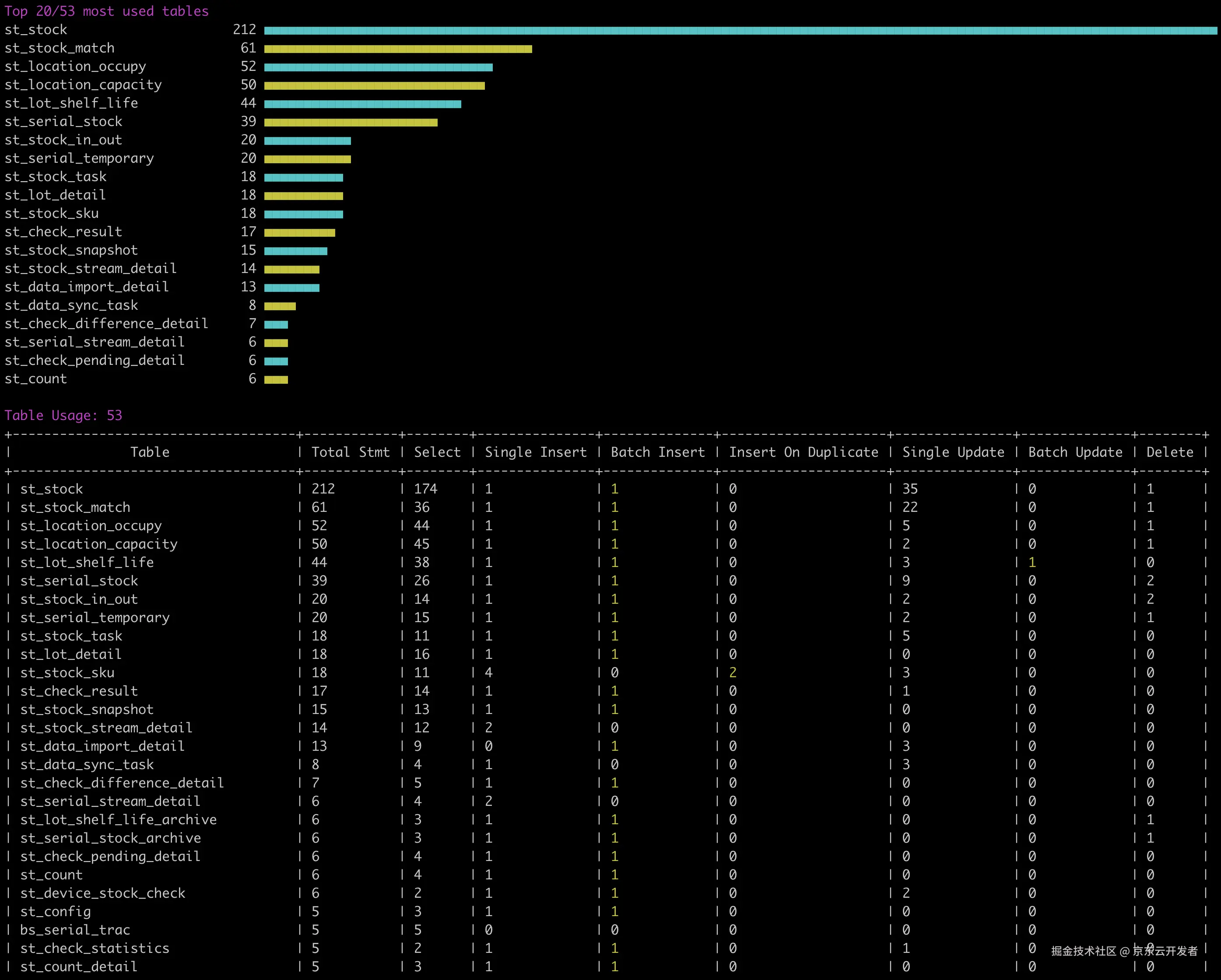Screen dimensions: 1221x980
Task: Click the st_stock_sku row in table
Action: tap(67, 672)
